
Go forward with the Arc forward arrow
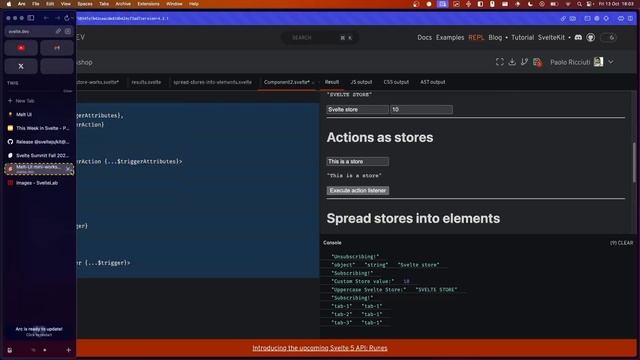pos(57,18)
